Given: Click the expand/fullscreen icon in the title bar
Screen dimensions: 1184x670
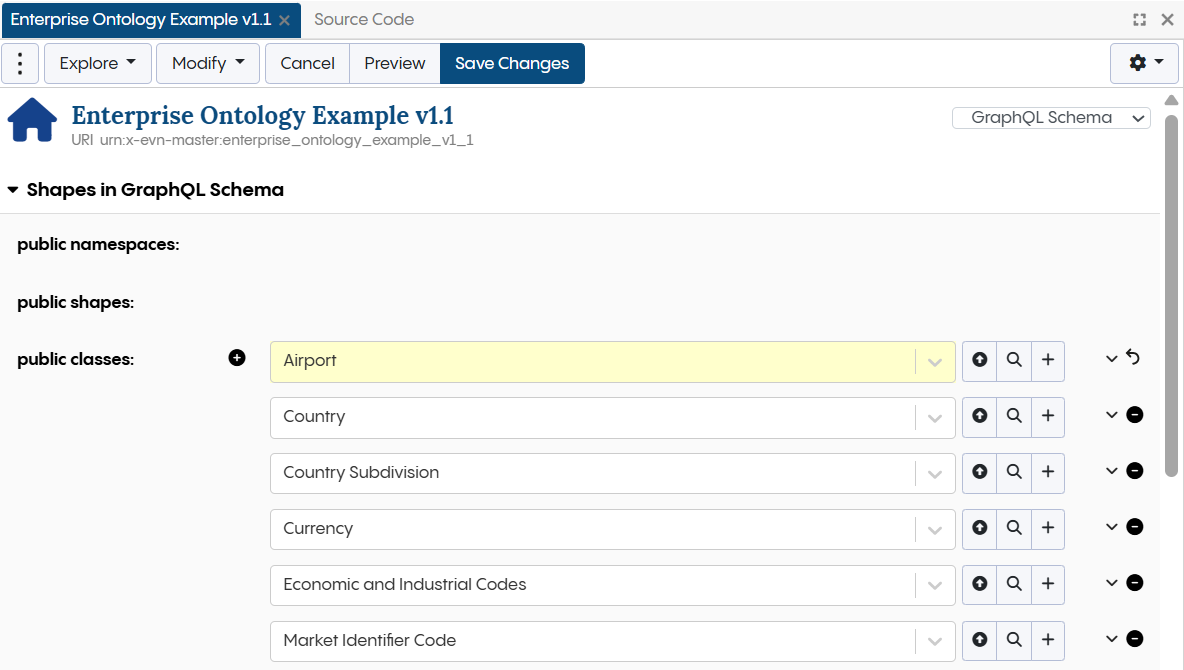Looking at the screenshot, I should (1139, 19).
